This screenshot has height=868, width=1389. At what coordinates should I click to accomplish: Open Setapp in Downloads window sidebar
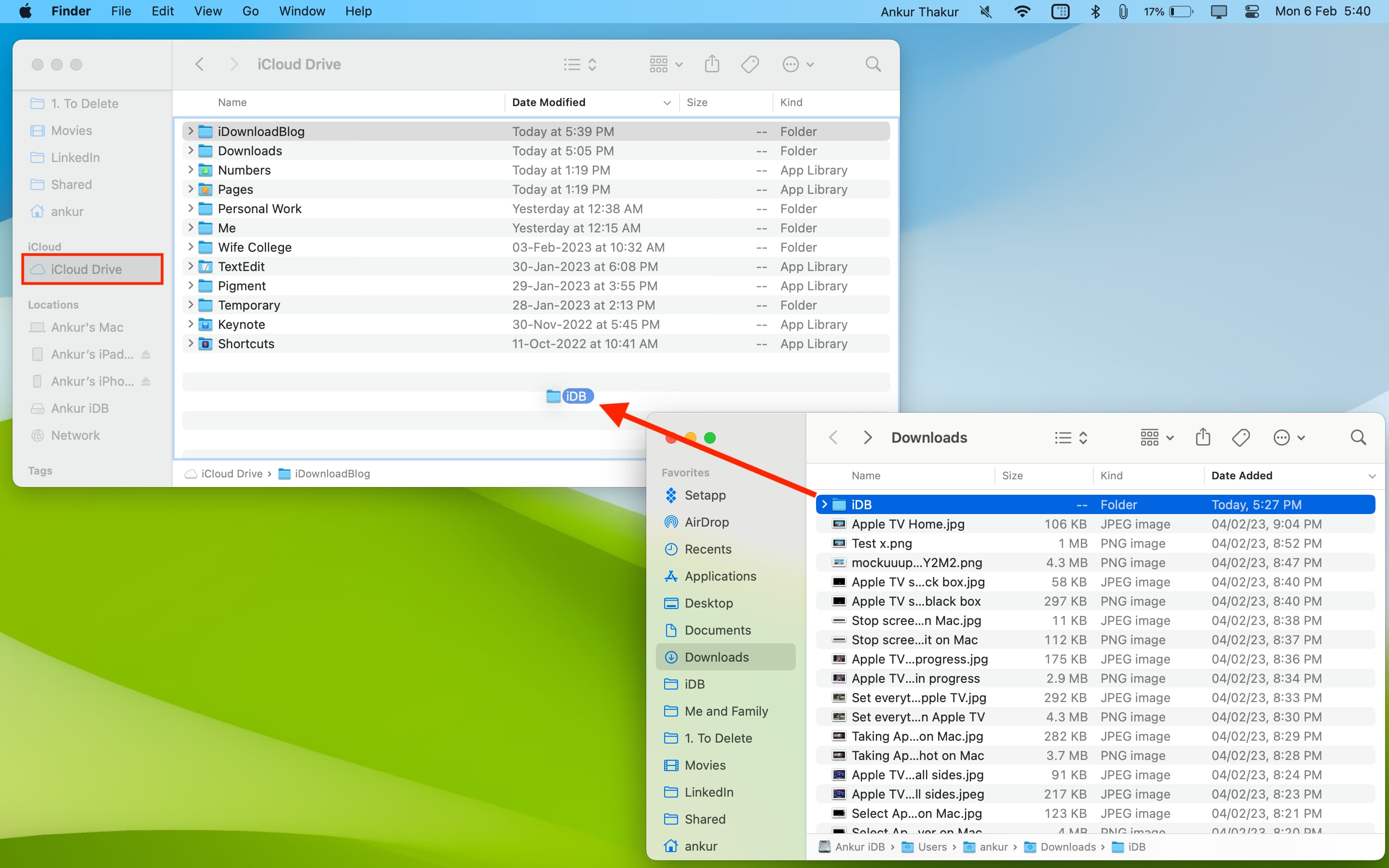[x=705, y=495]
